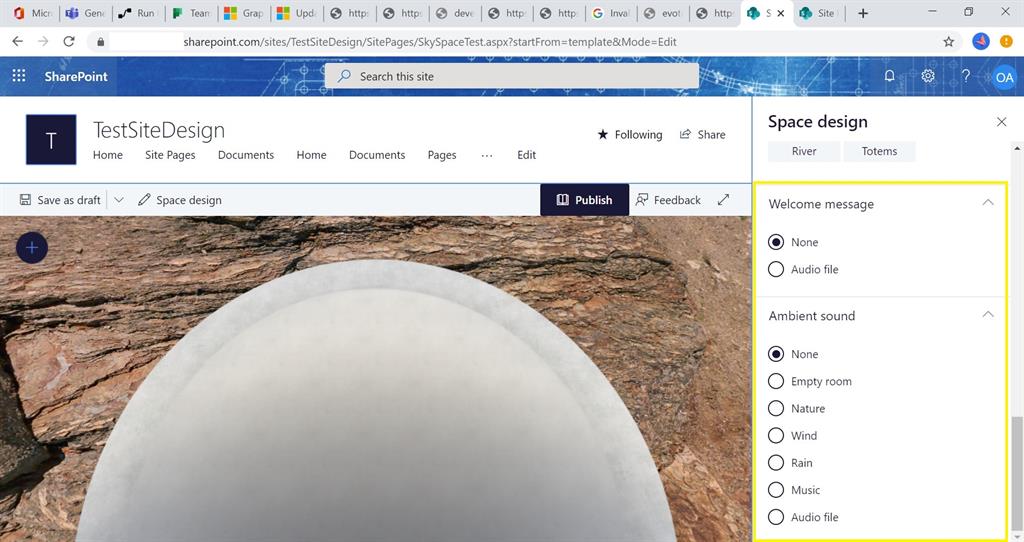This screenshot has height=542, width=1024.
Task: Expand the page to full screen arrows
Action: click(723, 200)
